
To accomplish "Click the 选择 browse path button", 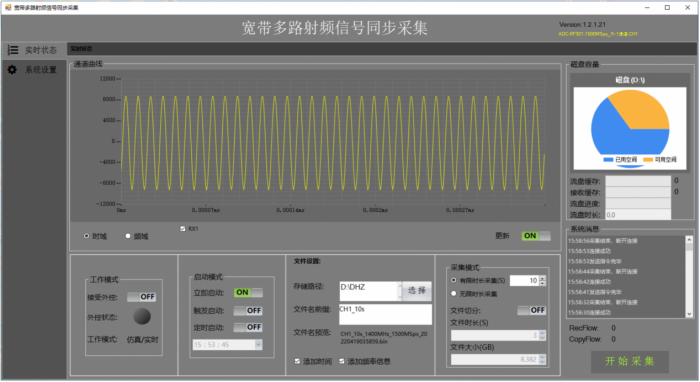I will (417, 291).
